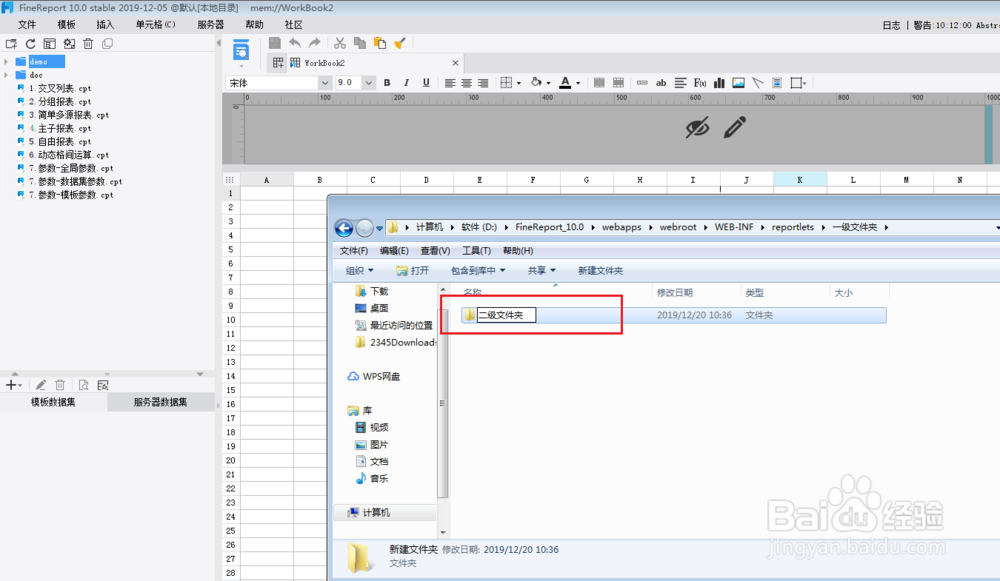Image resolution: width=1000 pixels, height=581 pixels.
Task: Insert plain text with the ab icon
Action: [x=661, y=83]
